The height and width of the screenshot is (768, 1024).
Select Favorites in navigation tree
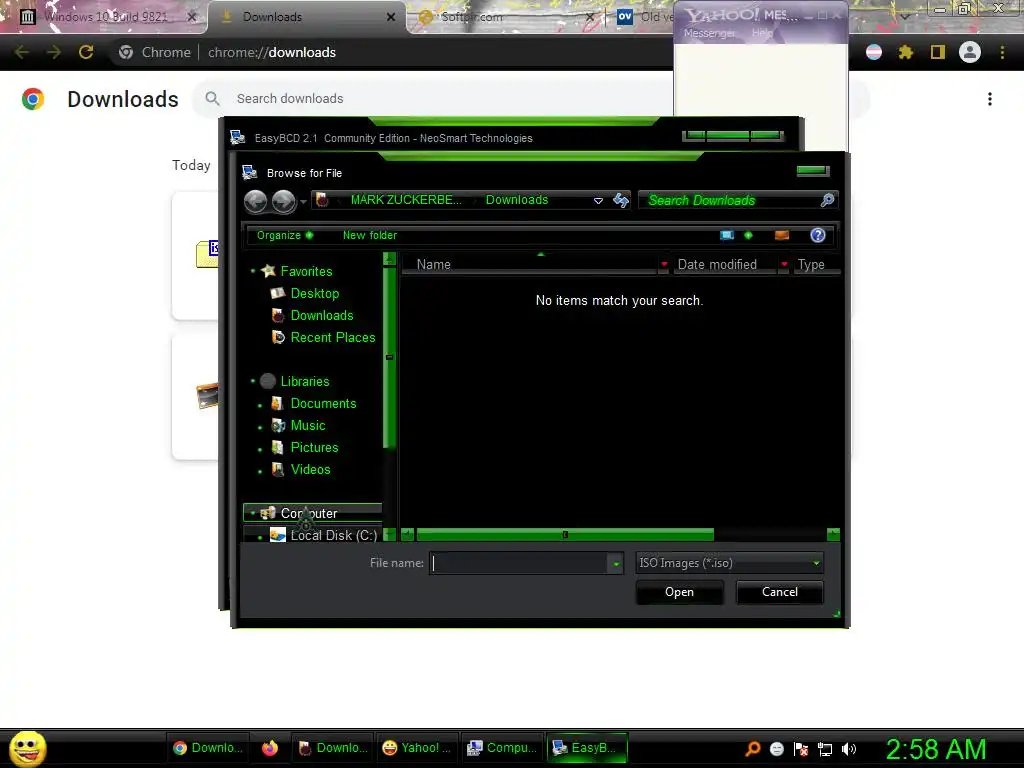(306, 271)
